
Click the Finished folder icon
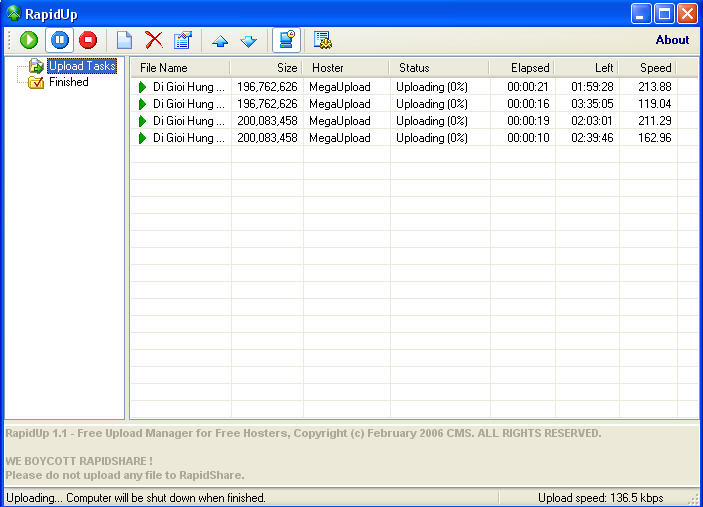click(x=36, y=82)
